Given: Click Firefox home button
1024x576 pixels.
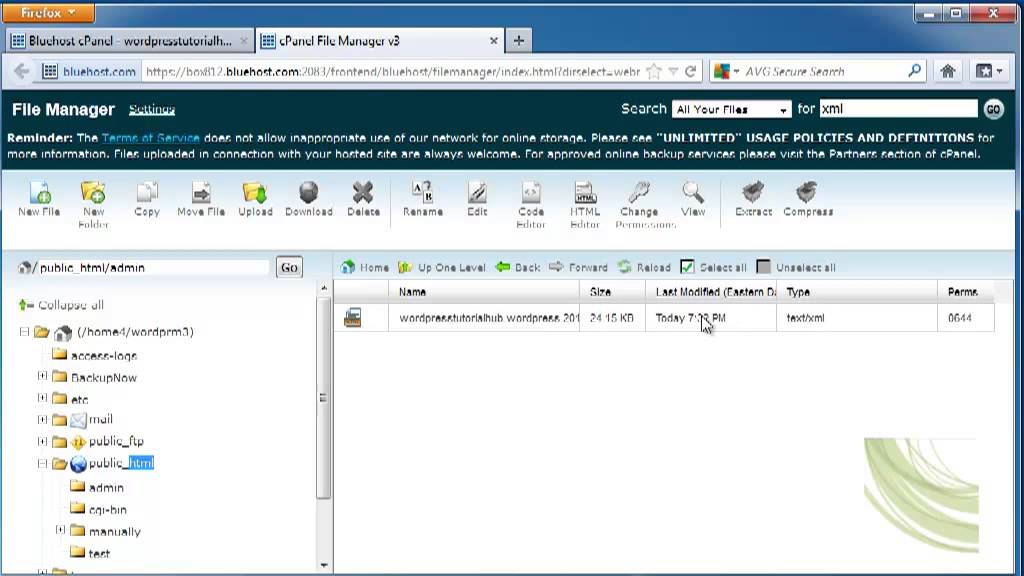Looking at the screenshot, I should click(x=948, y=71).
